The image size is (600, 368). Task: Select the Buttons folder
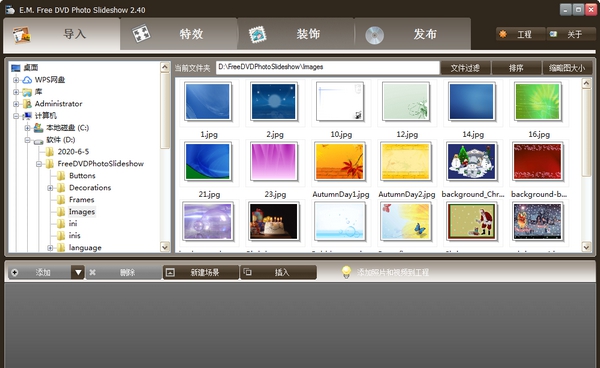82,176
